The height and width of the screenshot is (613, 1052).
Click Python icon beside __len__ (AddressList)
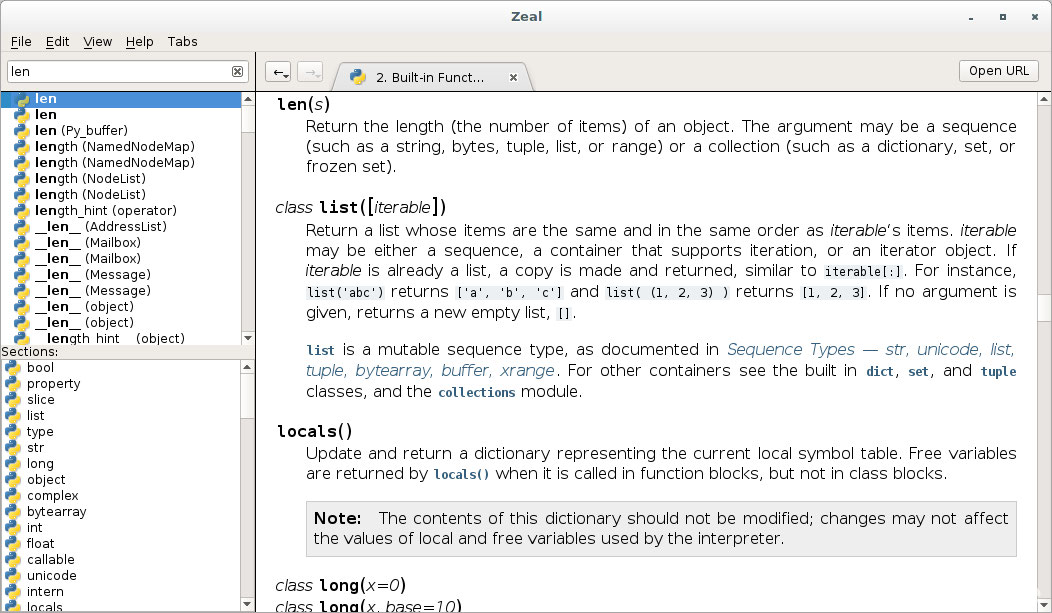click(21, 227)
